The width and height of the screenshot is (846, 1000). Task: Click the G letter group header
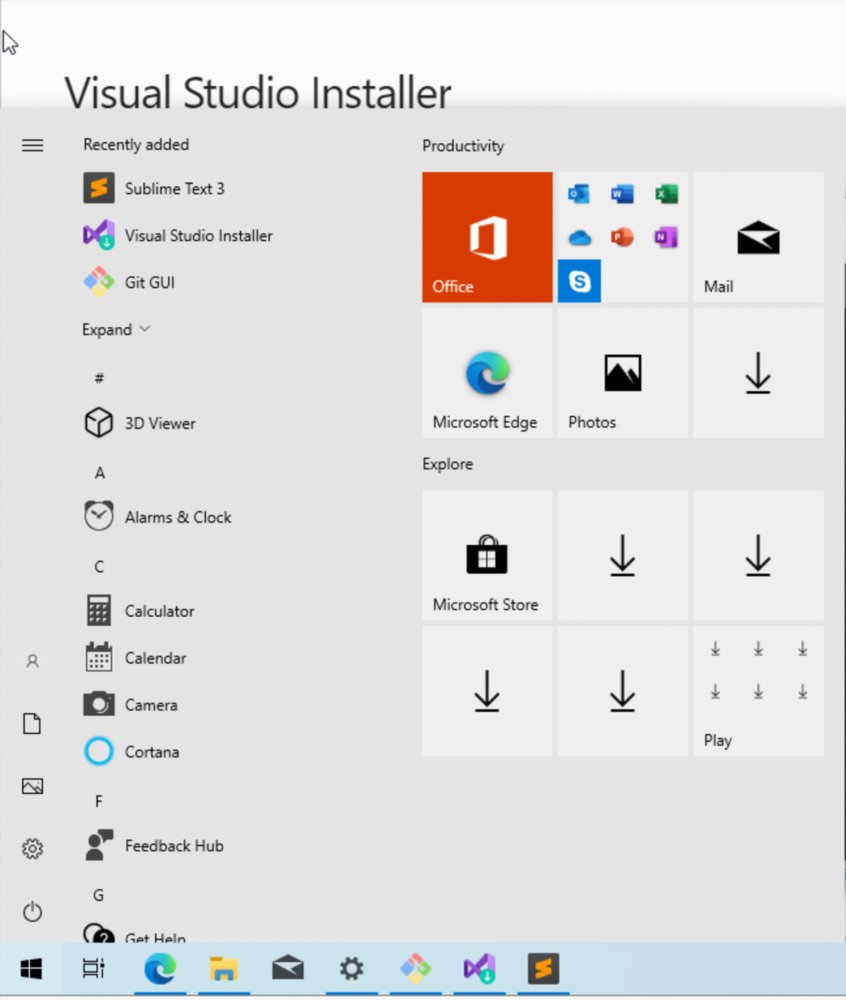pos(99,895)
